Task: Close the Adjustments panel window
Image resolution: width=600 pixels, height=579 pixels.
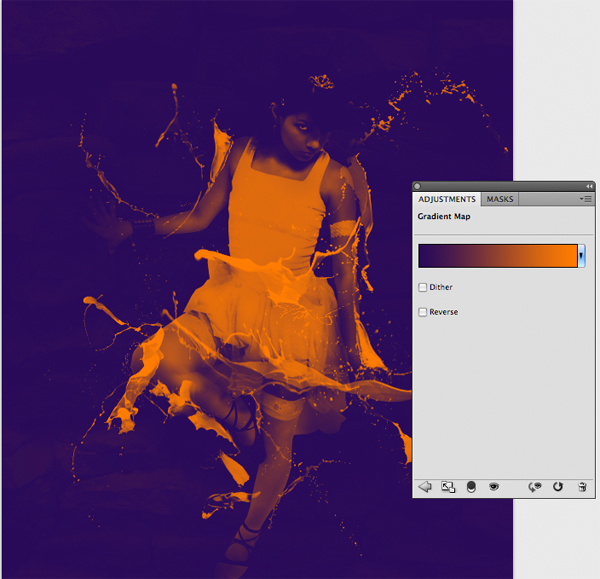Action: pos(417,186)
